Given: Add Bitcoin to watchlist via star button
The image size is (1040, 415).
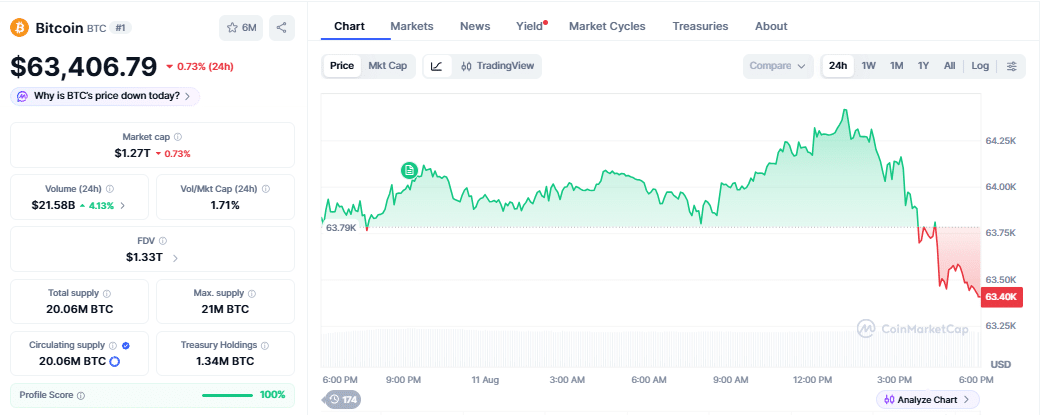Looking at the screenshot, I should (x=241, y=28).
